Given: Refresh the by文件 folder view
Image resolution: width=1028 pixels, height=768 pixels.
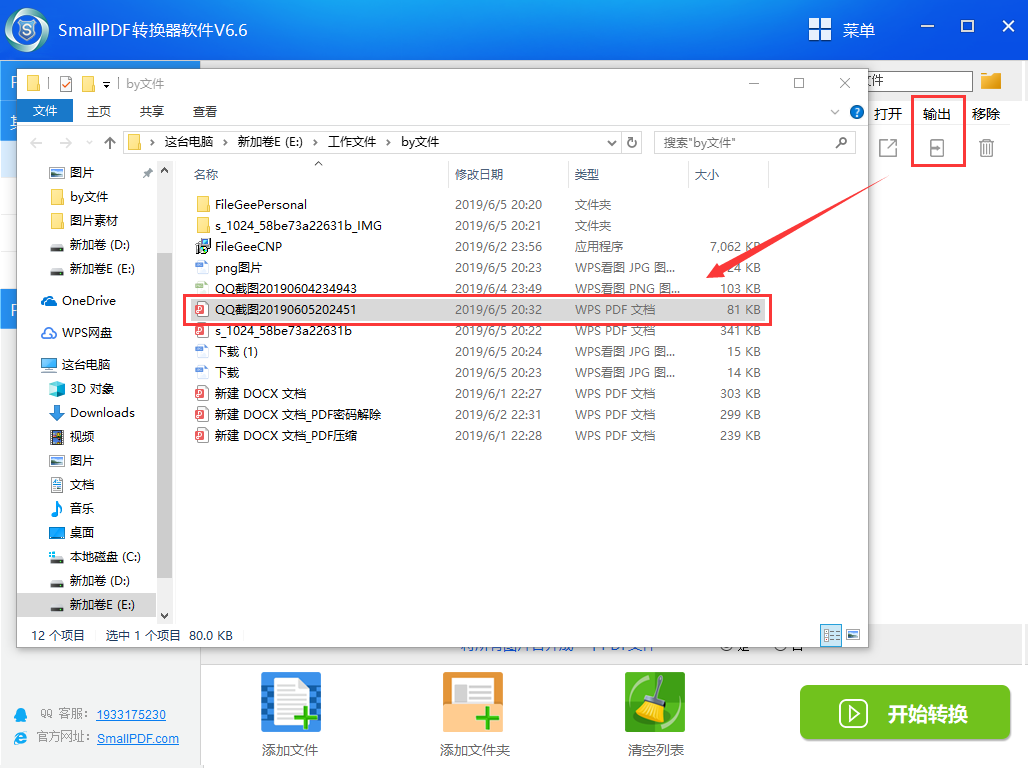Looking at the screenshot, I should coord(632,142).
